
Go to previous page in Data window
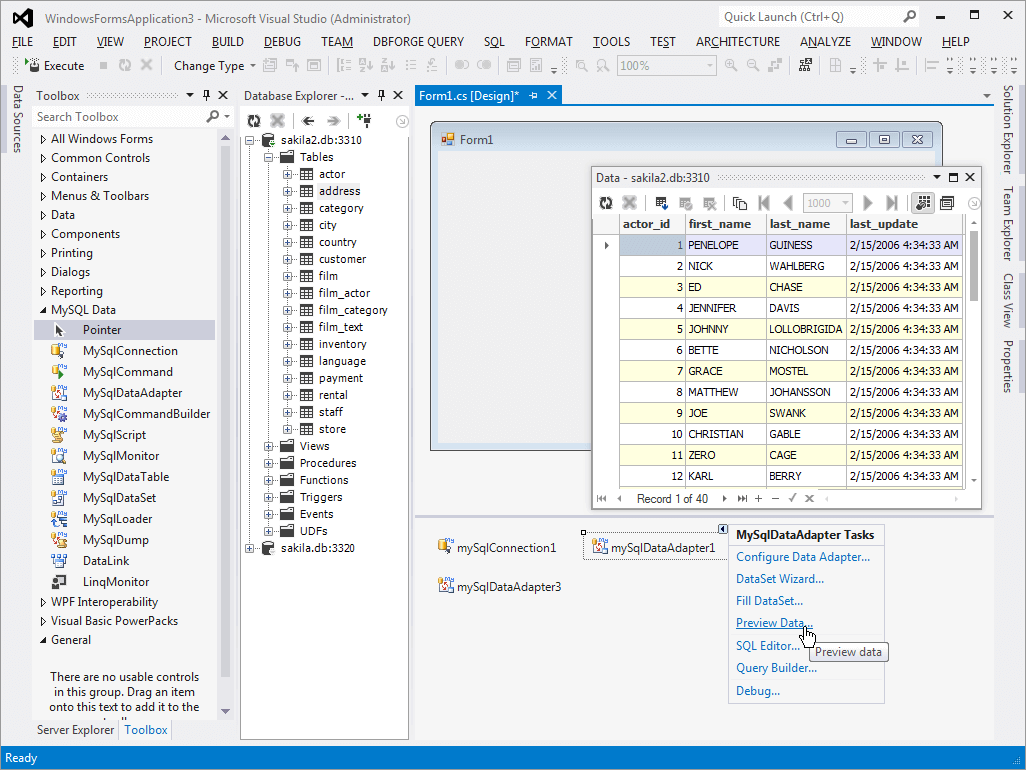click(x=788, y=203)
